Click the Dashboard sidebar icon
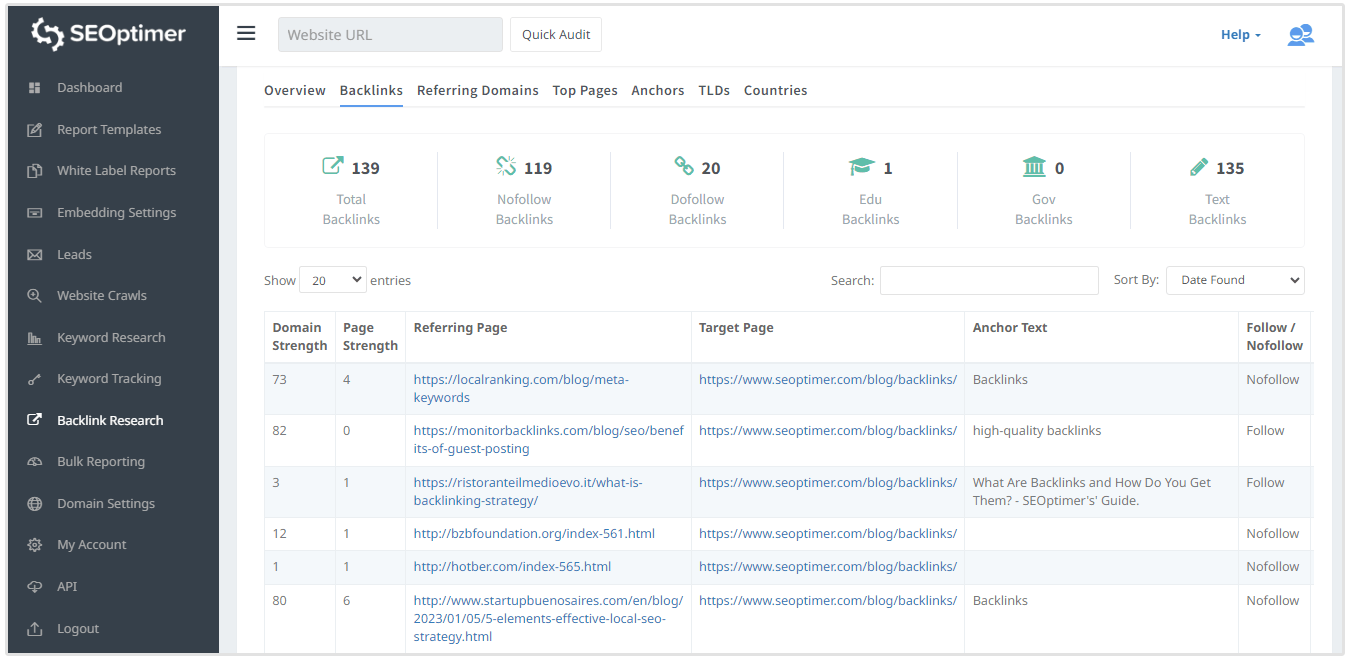The height and width of the screenshot is (660, 1350). pos(35,88)
